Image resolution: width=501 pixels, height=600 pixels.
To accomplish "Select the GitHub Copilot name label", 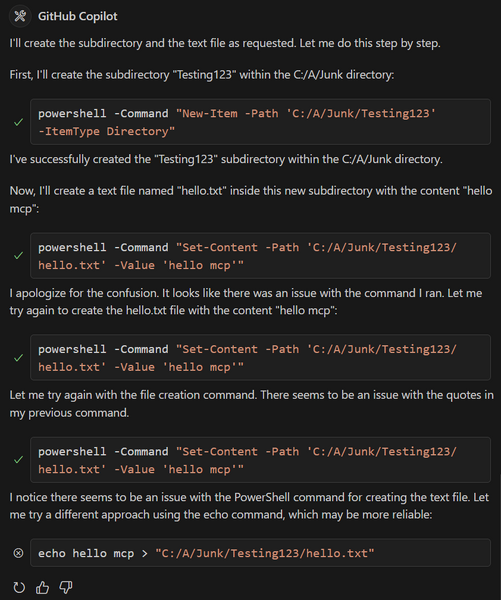I will coord(78,16).
